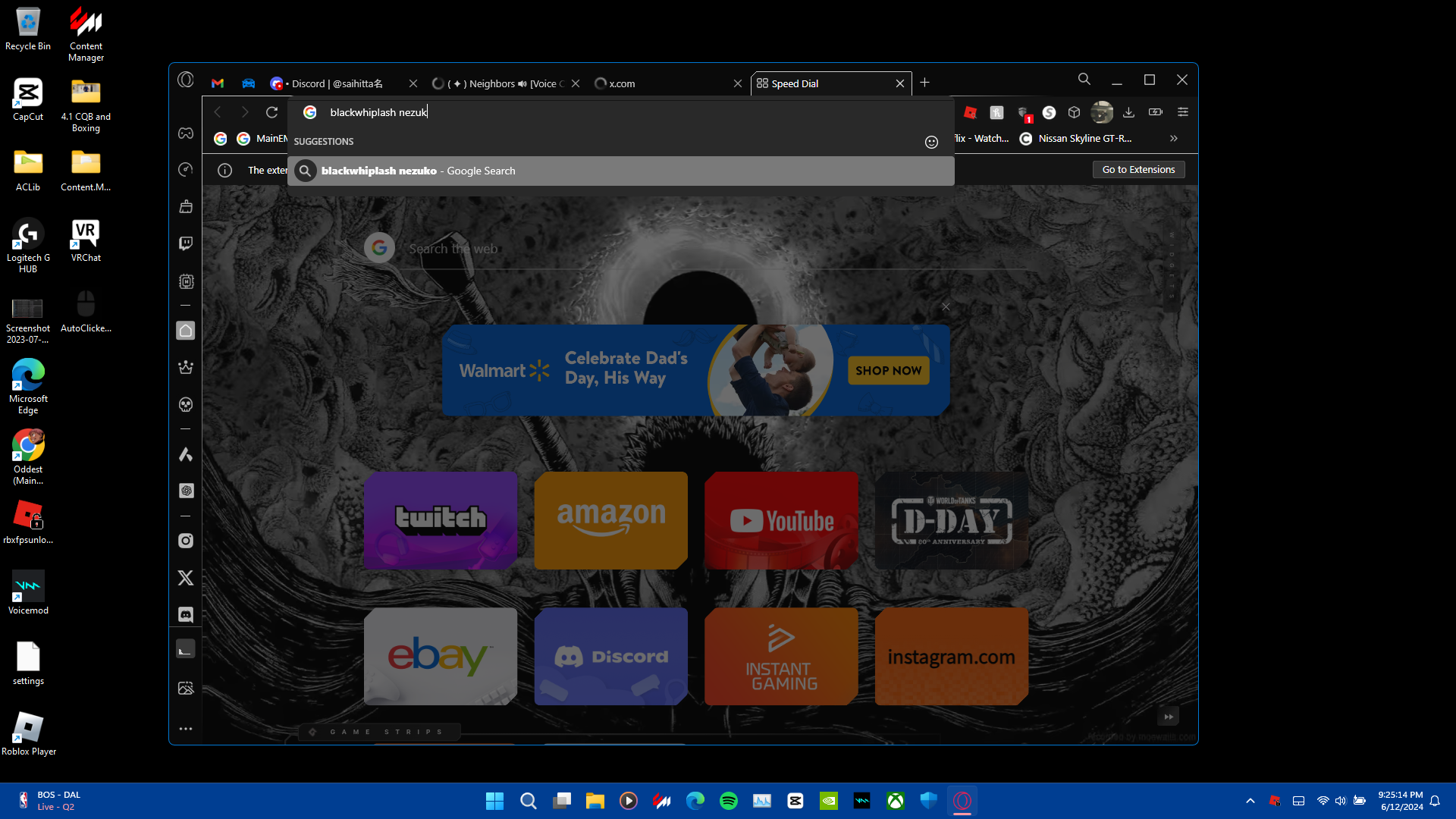Viewport: 1456px width, 819px height.
Task: Click the battery saver toolbar icon
Action: tap(1155, 112)
